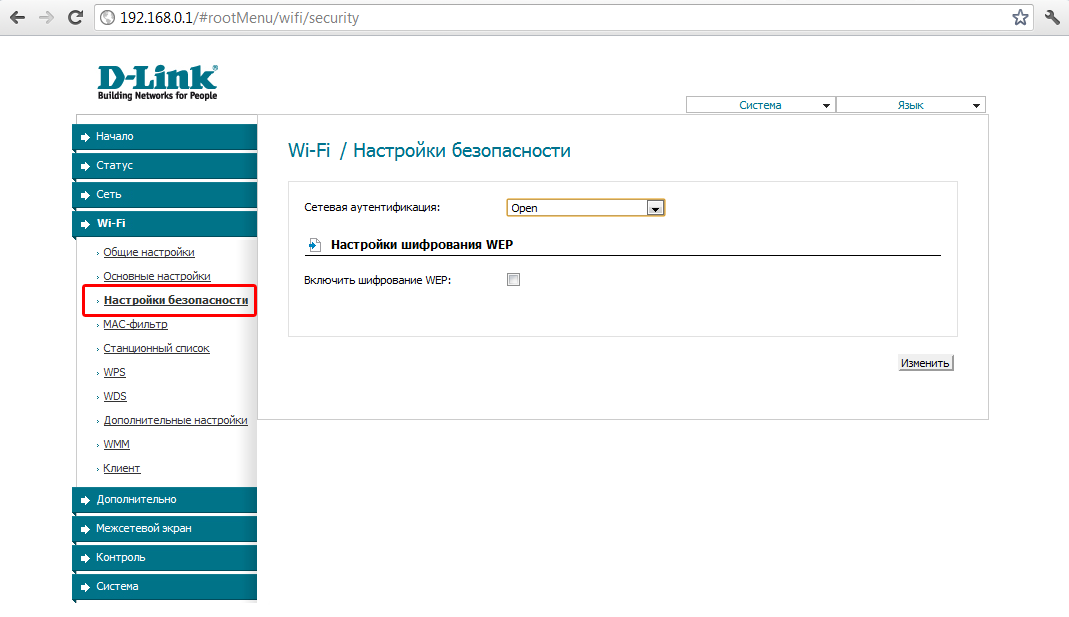
Task: Enable the WEP encryption checkbox
Action: [513, 280]
